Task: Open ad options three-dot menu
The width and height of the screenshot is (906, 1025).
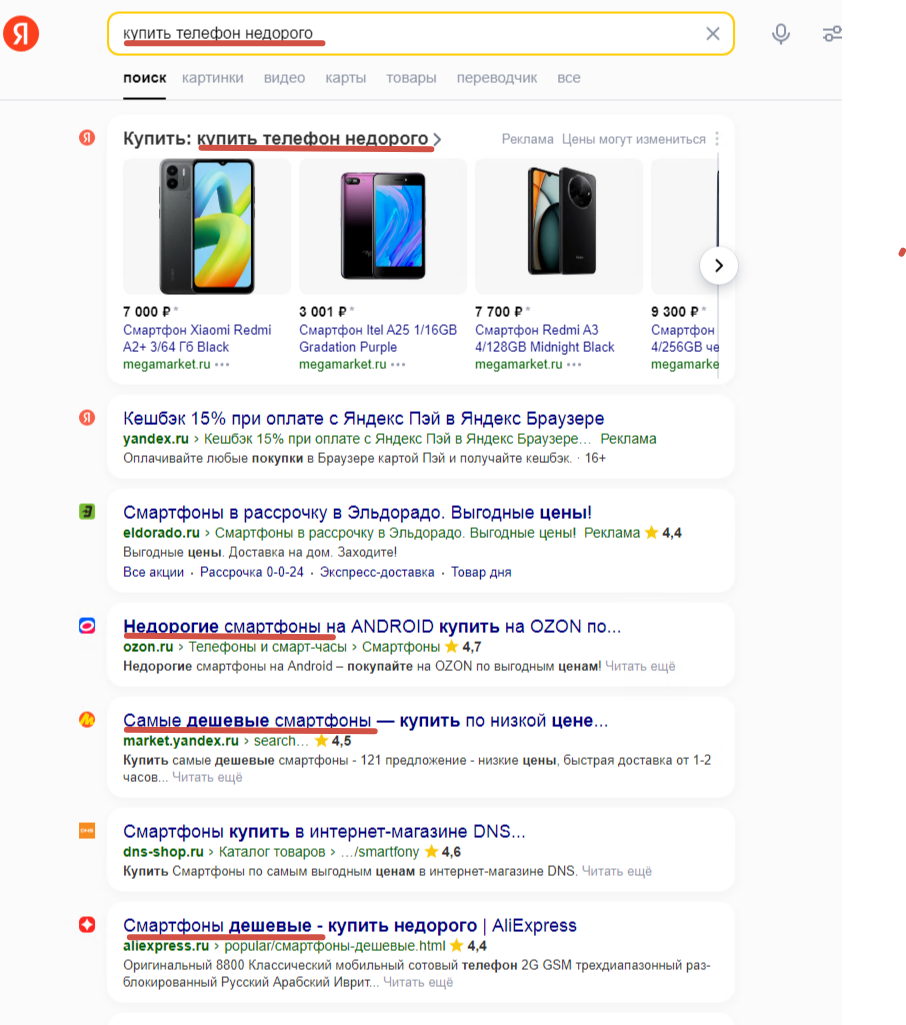Action: [x=717, y=139]
